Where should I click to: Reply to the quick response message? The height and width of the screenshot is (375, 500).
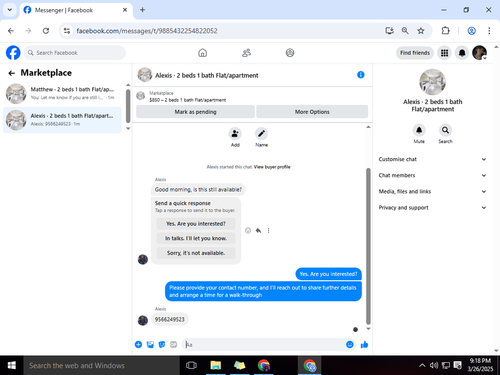coord(258,230)
